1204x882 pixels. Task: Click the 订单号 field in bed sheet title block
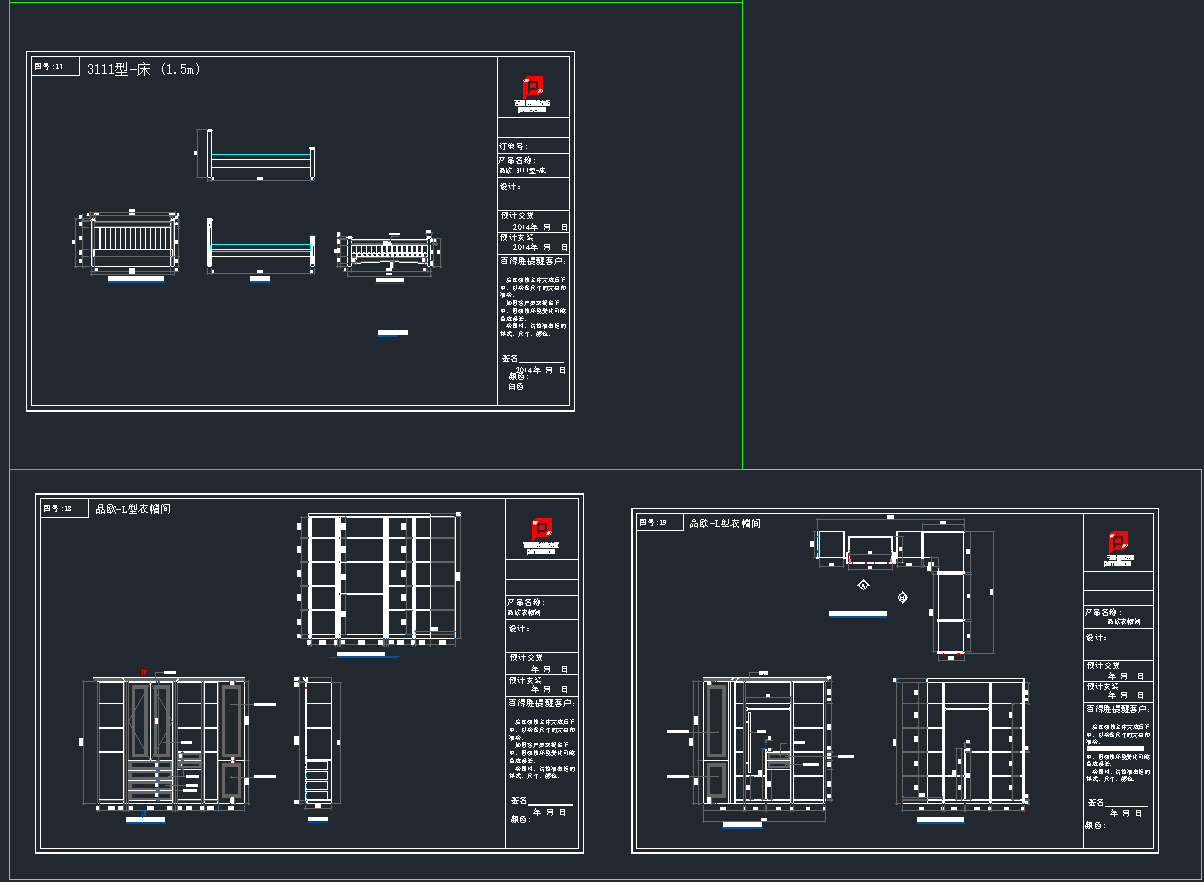click(x=534, y=145)
